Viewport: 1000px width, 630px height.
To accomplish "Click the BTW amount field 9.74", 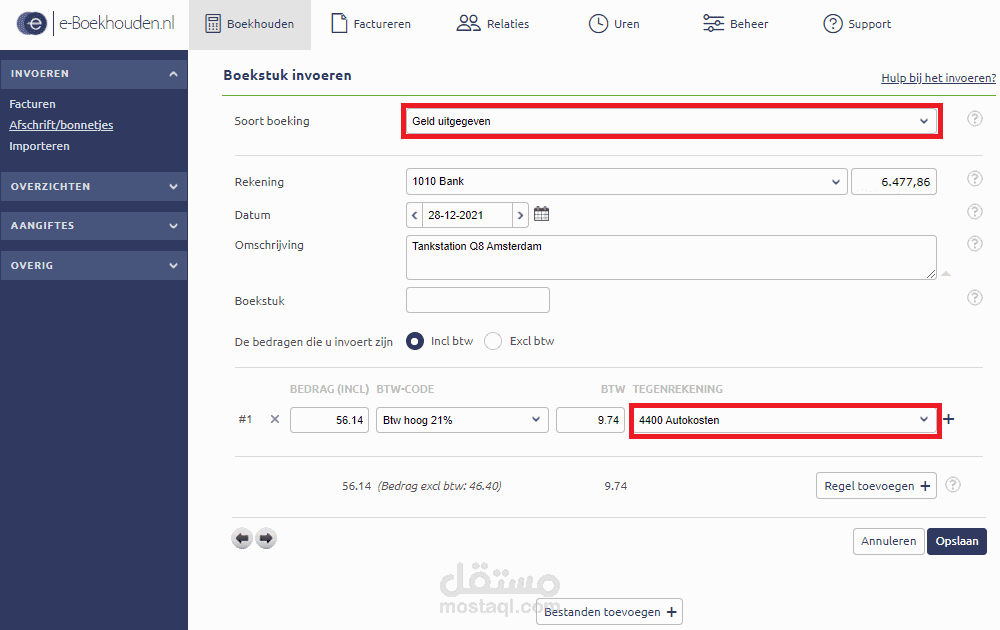I will 591,420.
